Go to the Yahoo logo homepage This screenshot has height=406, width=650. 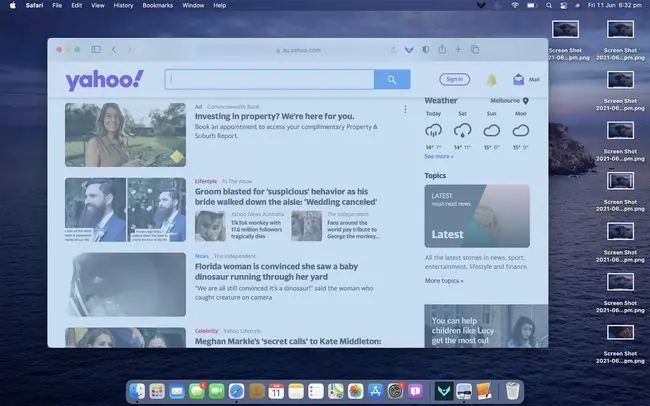105,80
